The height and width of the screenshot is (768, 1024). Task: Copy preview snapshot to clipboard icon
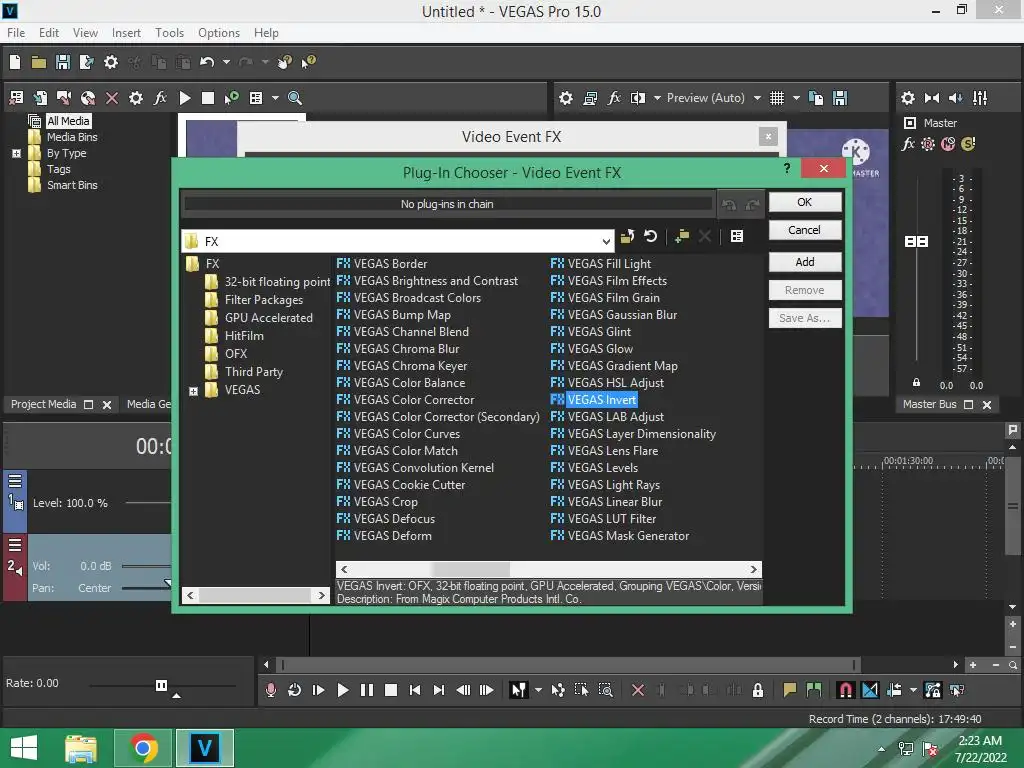[816, 98]
